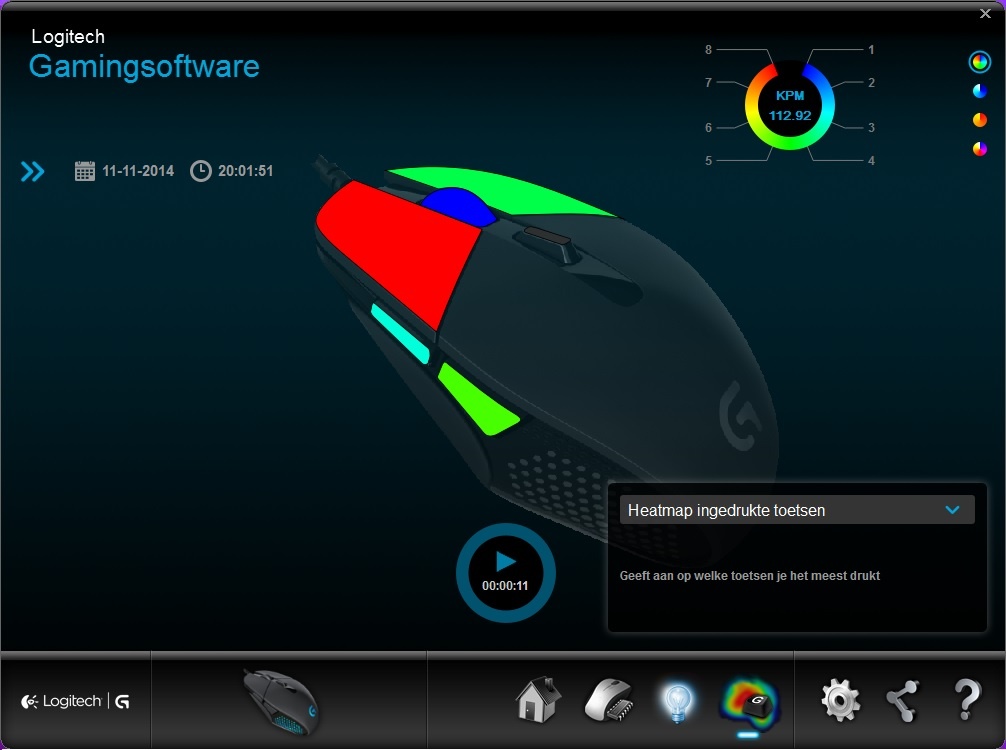Expand the double-arrow side panel
1006x750 pixels.
[32, 171]
